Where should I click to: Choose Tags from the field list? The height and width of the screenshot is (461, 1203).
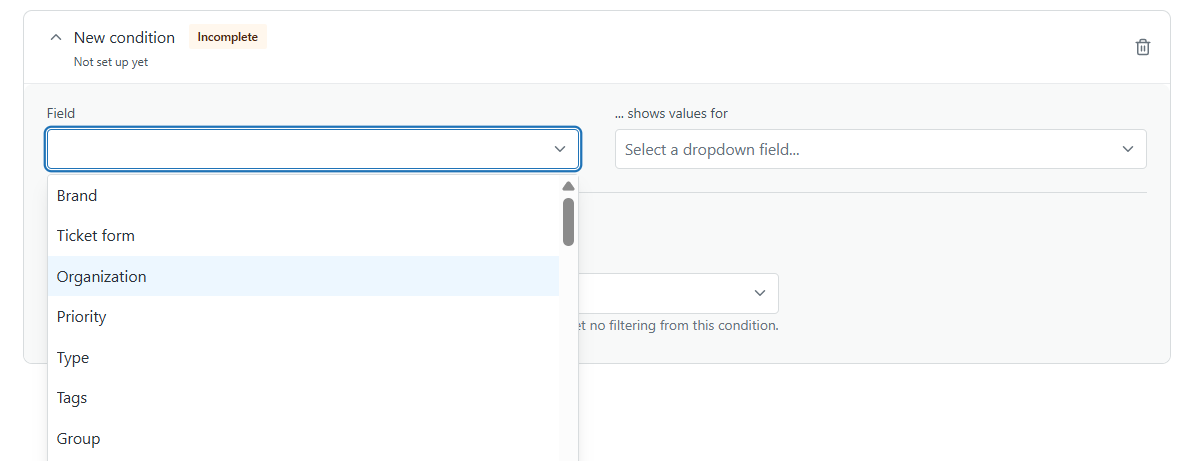[x=303, y=398]
